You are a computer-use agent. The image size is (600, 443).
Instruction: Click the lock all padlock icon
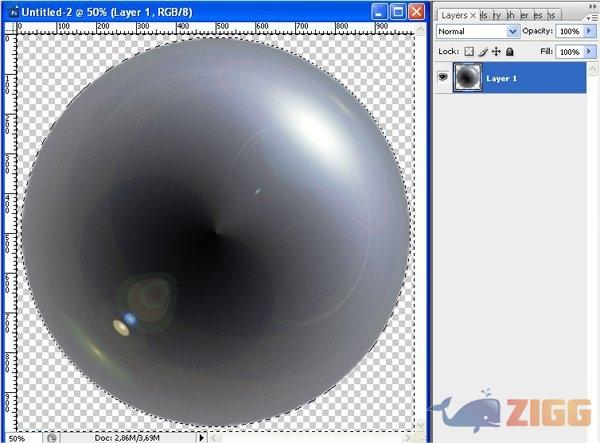(x=509, y=51)
